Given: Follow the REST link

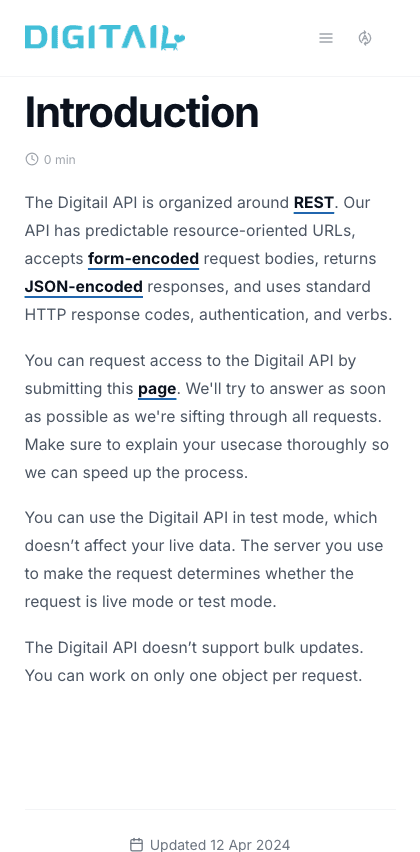Looking at the screenshot, I should click(314, 203).
